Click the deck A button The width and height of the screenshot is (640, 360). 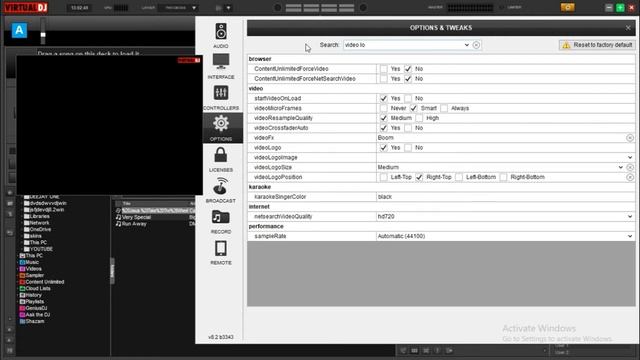click(x=19, y=30)
